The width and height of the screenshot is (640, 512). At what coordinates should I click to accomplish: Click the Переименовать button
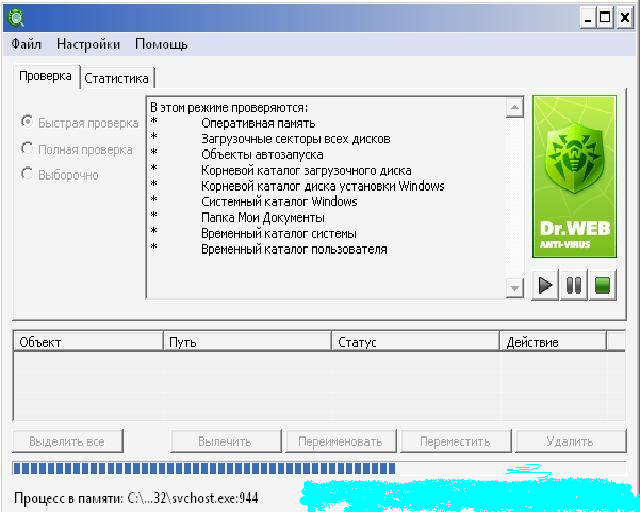tap(340, 441)
